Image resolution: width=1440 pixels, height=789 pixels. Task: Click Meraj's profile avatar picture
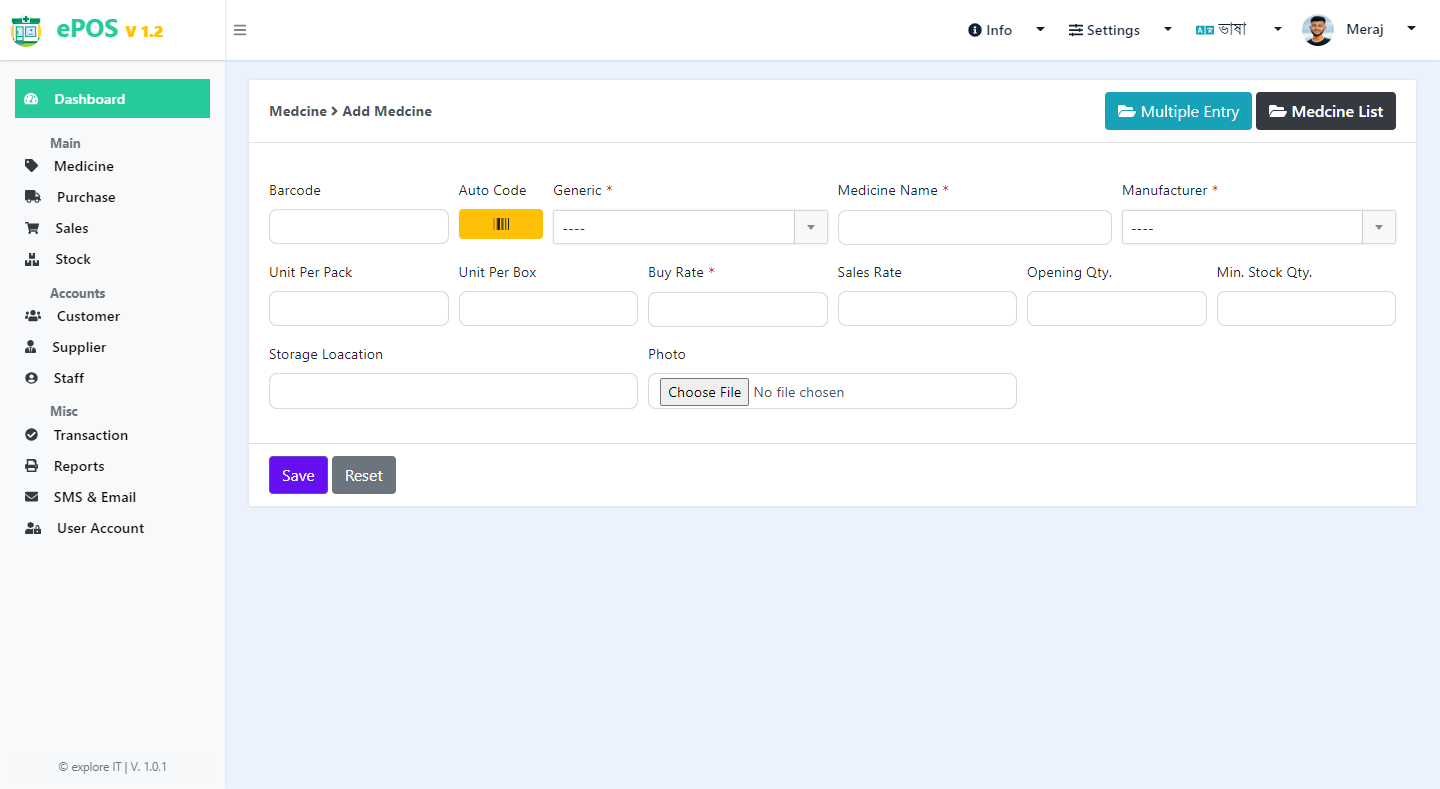point(1318,30)
